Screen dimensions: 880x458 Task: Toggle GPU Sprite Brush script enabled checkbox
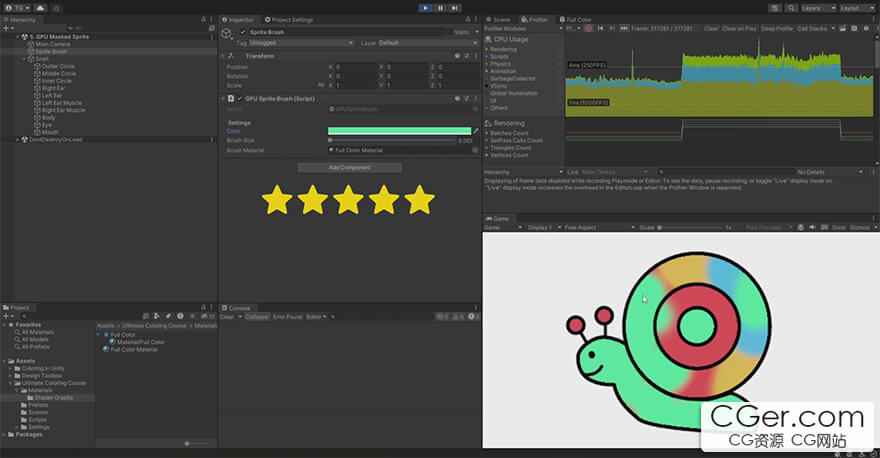coord(240,99)
